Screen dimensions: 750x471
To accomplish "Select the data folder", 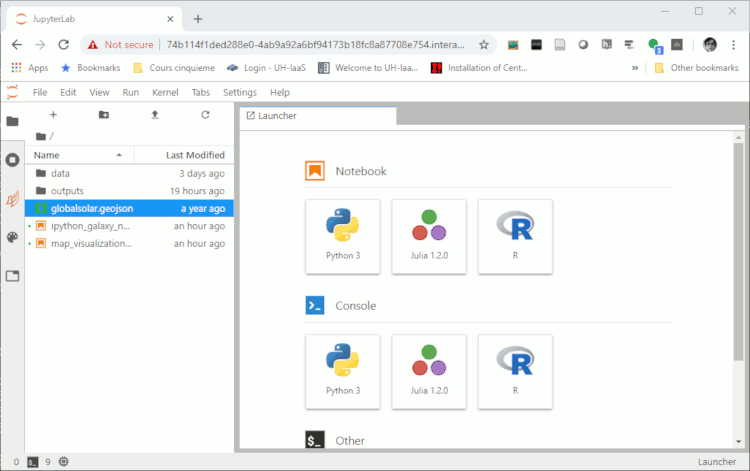I will 129,173.
